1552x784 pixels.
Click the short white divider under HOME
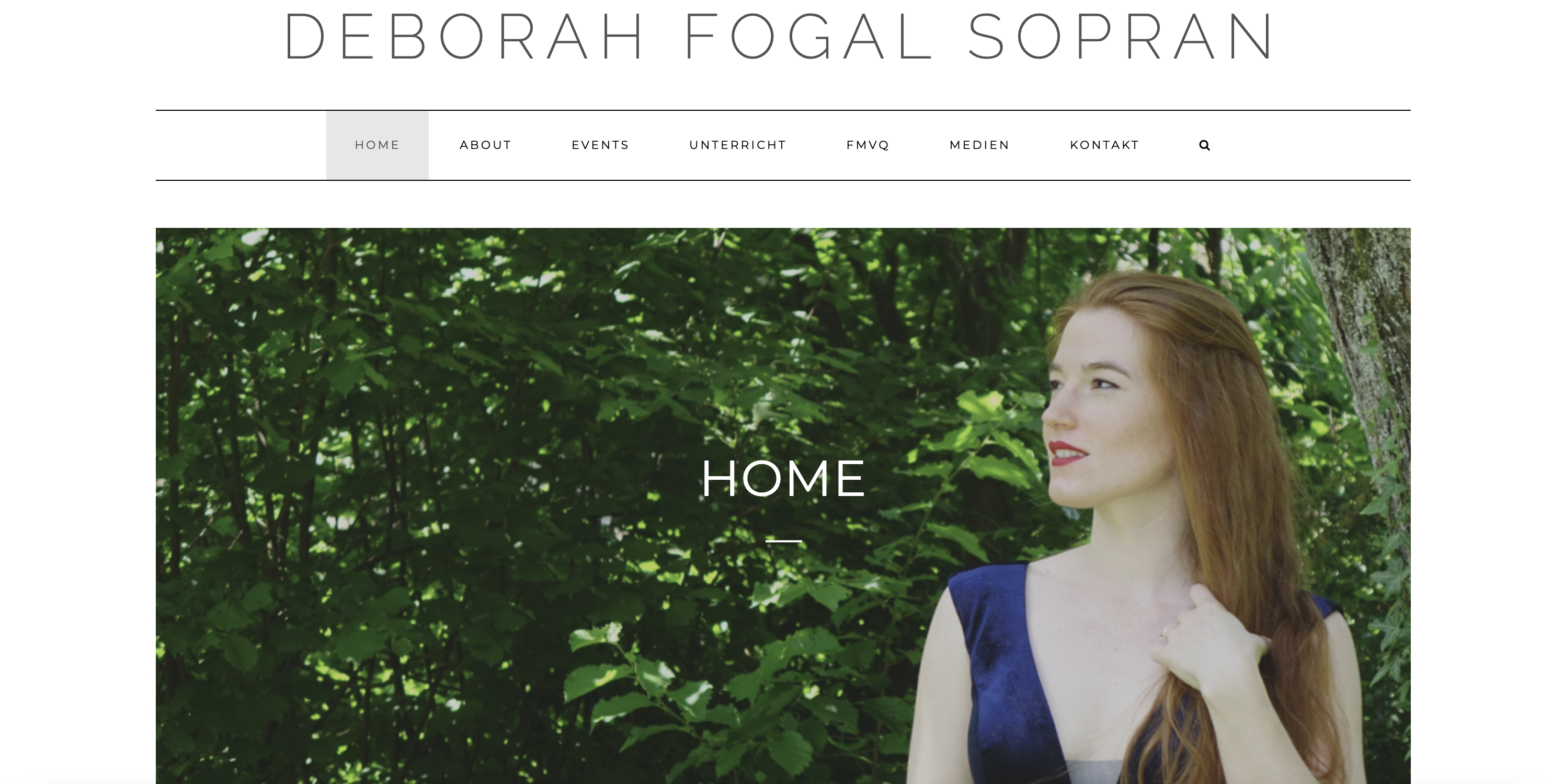(x=783, y=541)
